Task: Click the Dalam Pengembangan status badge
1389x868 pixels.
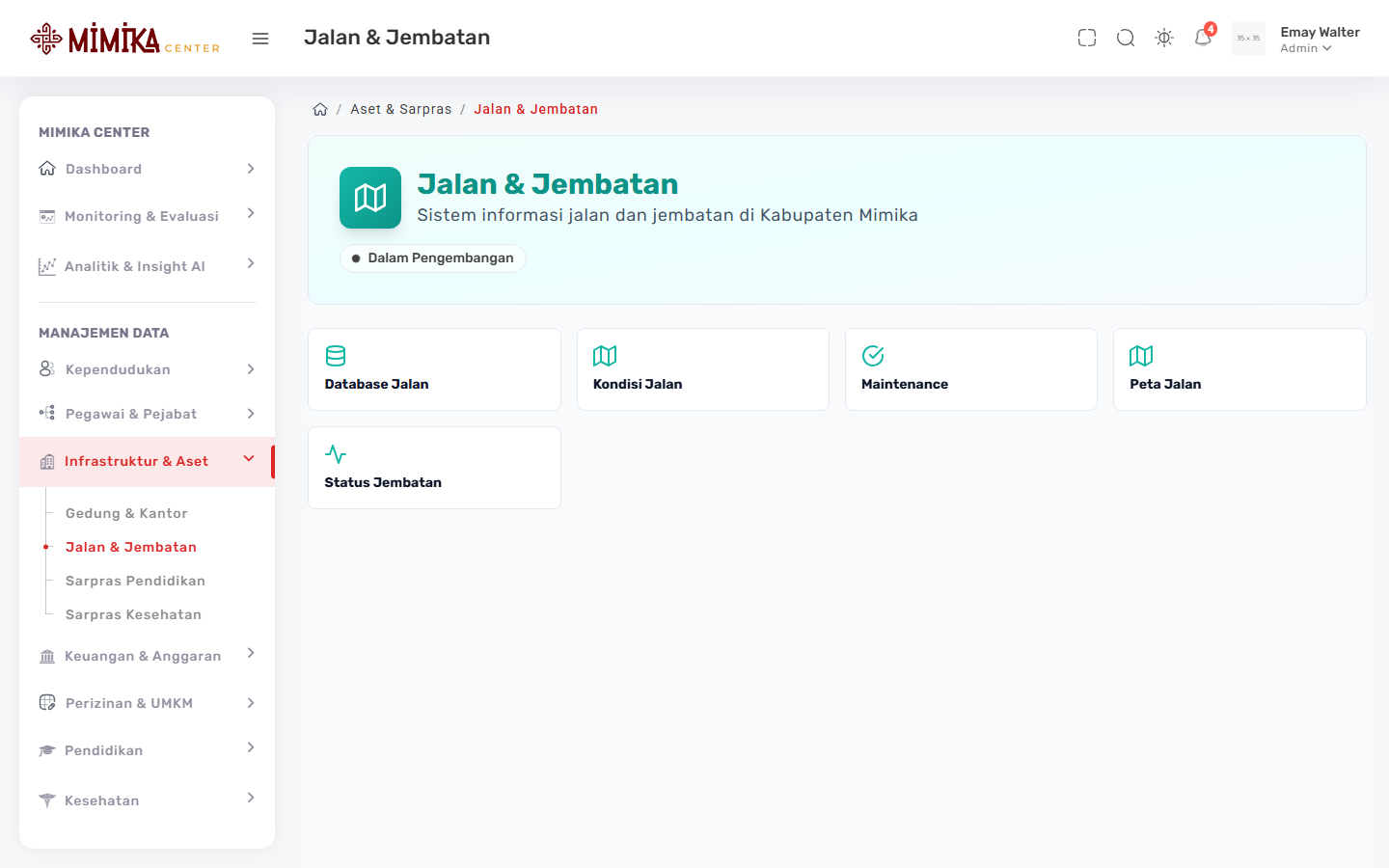Action: (432, 258)
